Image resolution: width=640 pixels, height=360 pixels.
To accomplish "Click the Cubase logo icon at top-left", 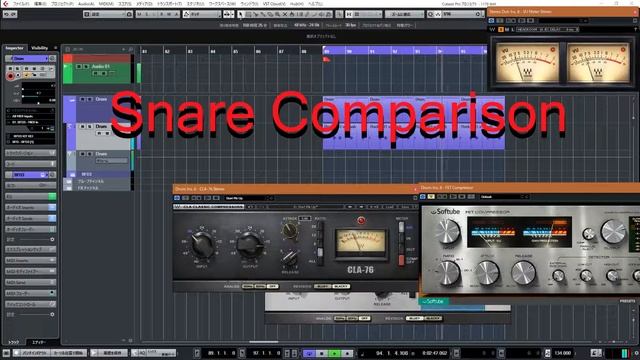I will pyautogui.click(x=5, y=3).
